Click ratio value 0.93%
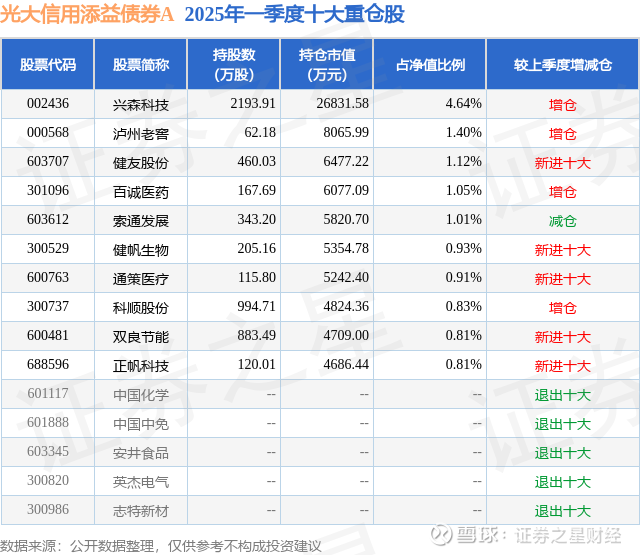Screen dimensions: 640x555 click(x=463, y=249)
